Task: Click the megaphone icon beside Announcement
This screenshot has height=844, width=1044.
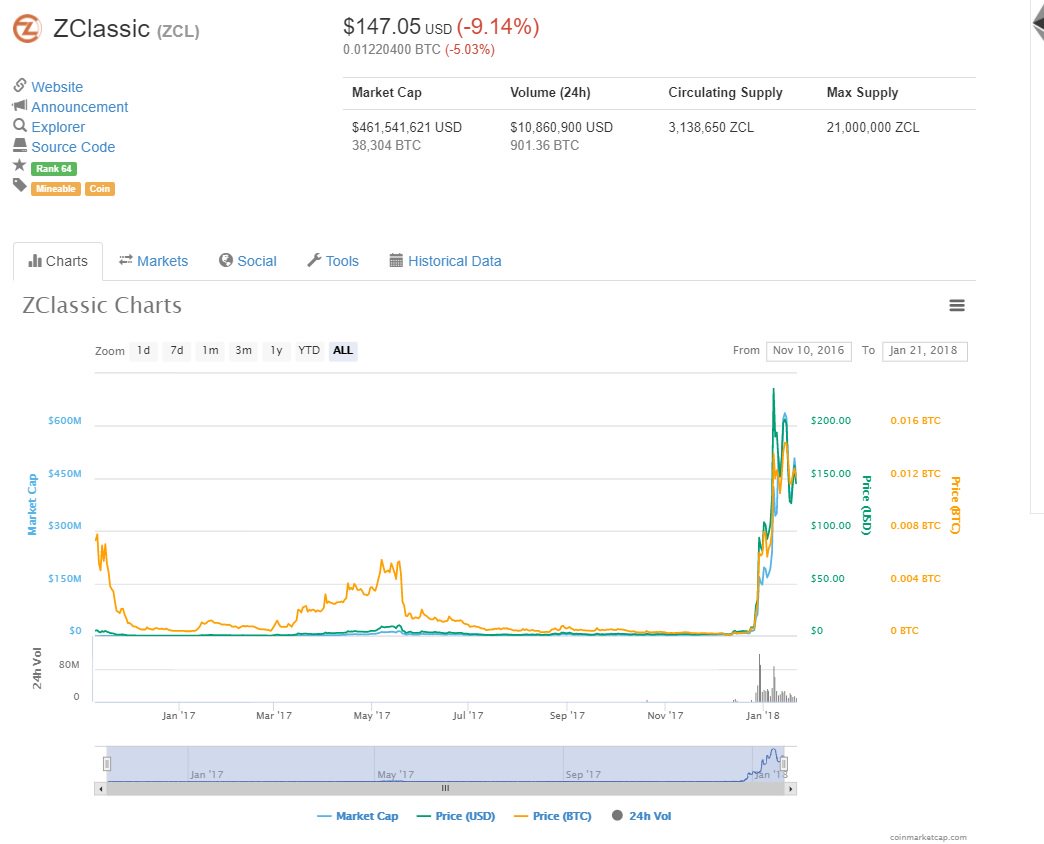Action: tap(20, 105)
